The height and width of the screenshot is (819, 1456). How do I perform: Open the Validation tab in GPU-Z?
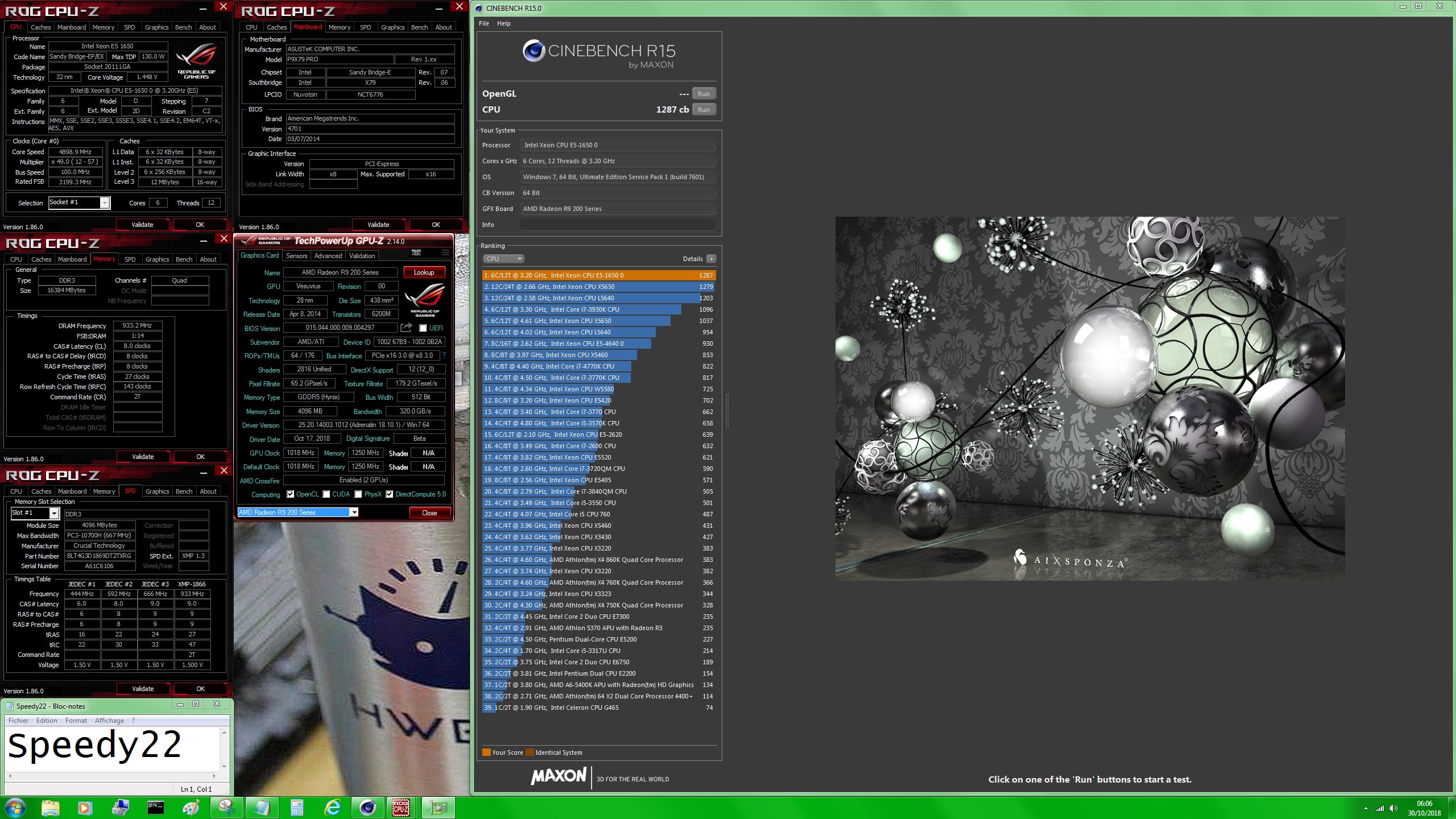(362, 256)
